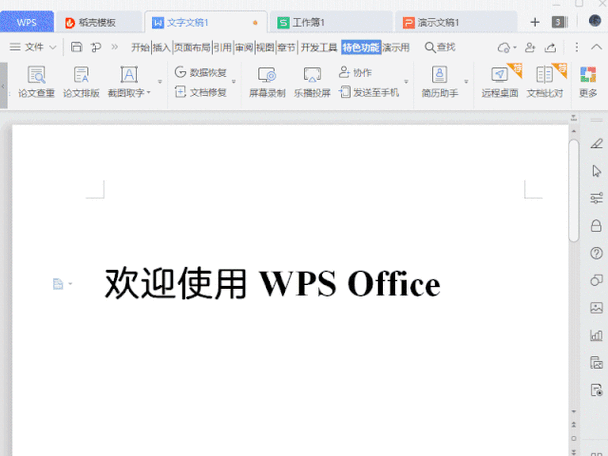
Task: Click the user avatar icon
Action: (x=595, y=21)
